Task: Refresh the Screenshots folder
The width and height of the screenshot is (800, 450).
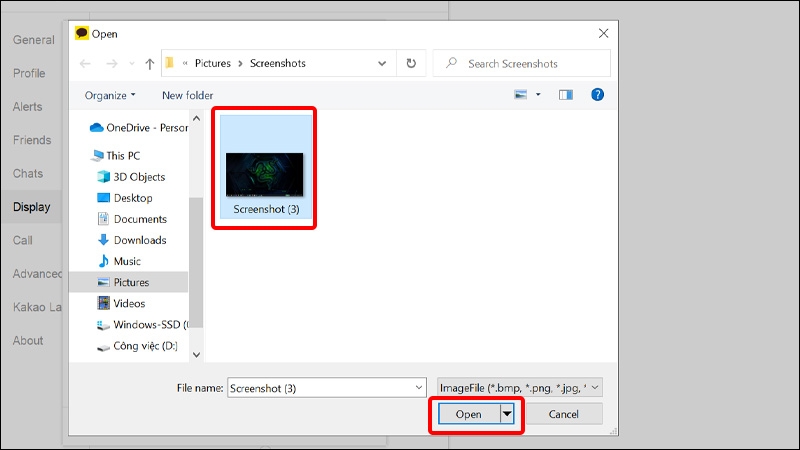Action: click(x=411, y=63)
